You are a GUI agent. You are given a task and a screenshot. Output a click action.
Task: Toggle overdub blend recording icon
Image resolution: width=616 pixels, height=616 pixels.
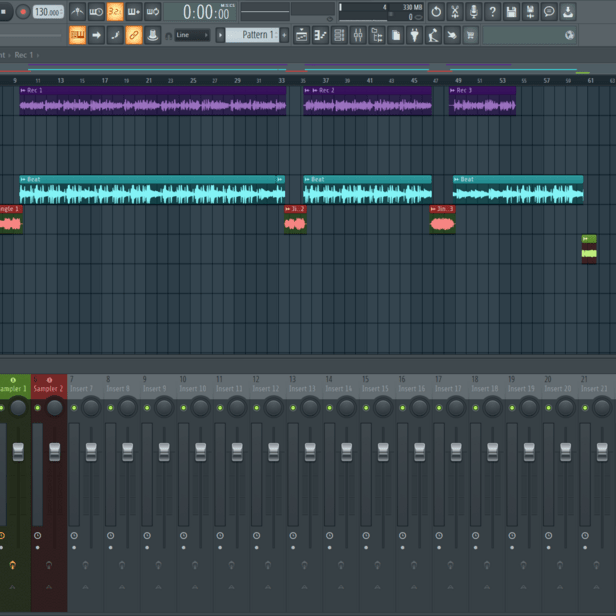(x=134, y=12)
